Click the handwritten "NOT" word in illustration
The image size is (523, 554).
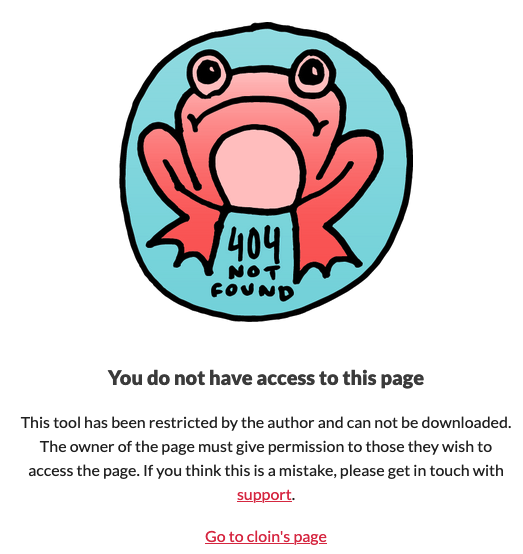253,272
